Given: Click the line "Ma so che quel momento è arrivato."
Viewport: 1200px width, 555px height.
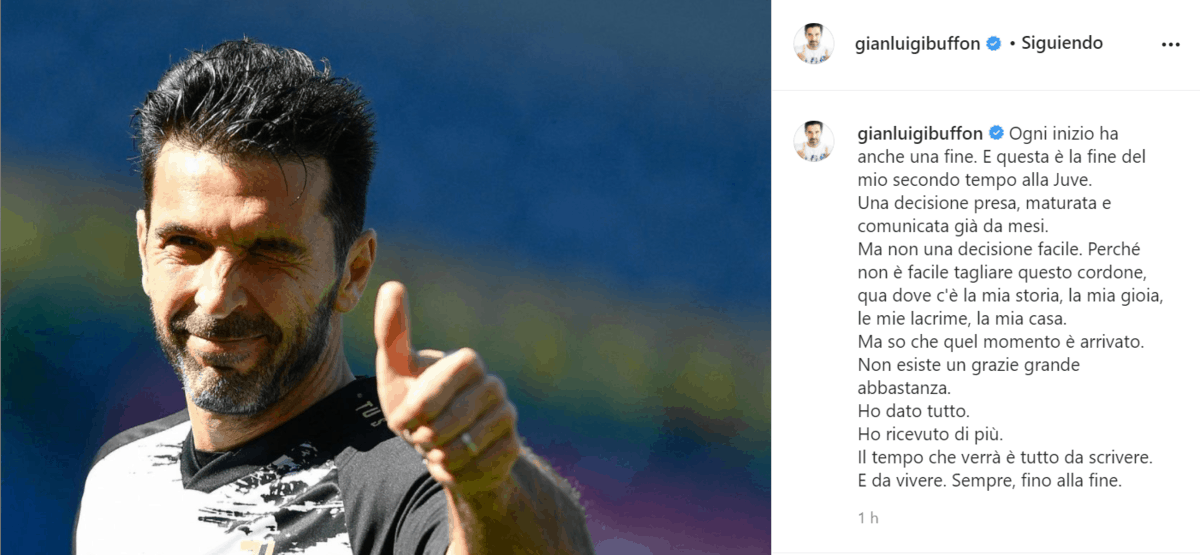Looking at the screenshot, I should (1000, 342).
